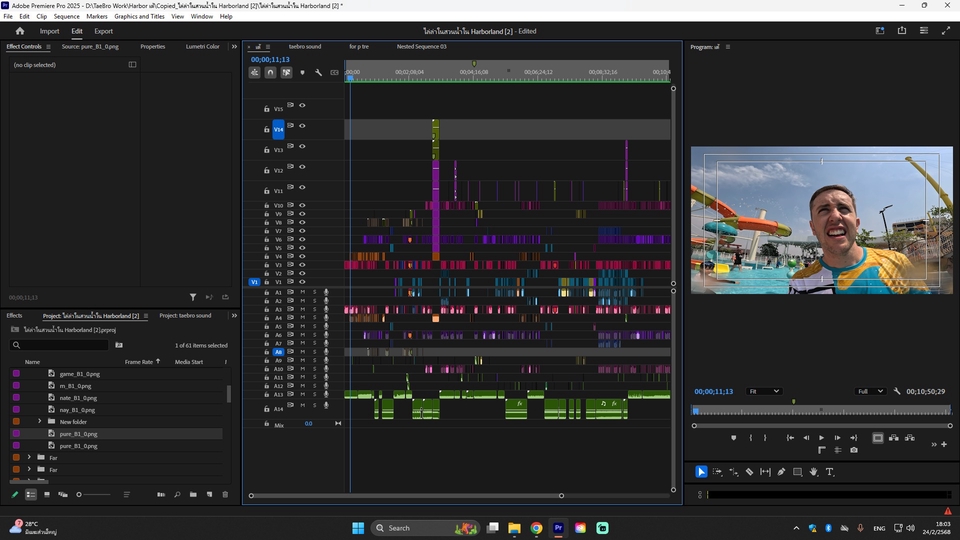This screenshot has height=540, width=960.
Task: Select the Razor tool
Action: [x=749, y=472]
